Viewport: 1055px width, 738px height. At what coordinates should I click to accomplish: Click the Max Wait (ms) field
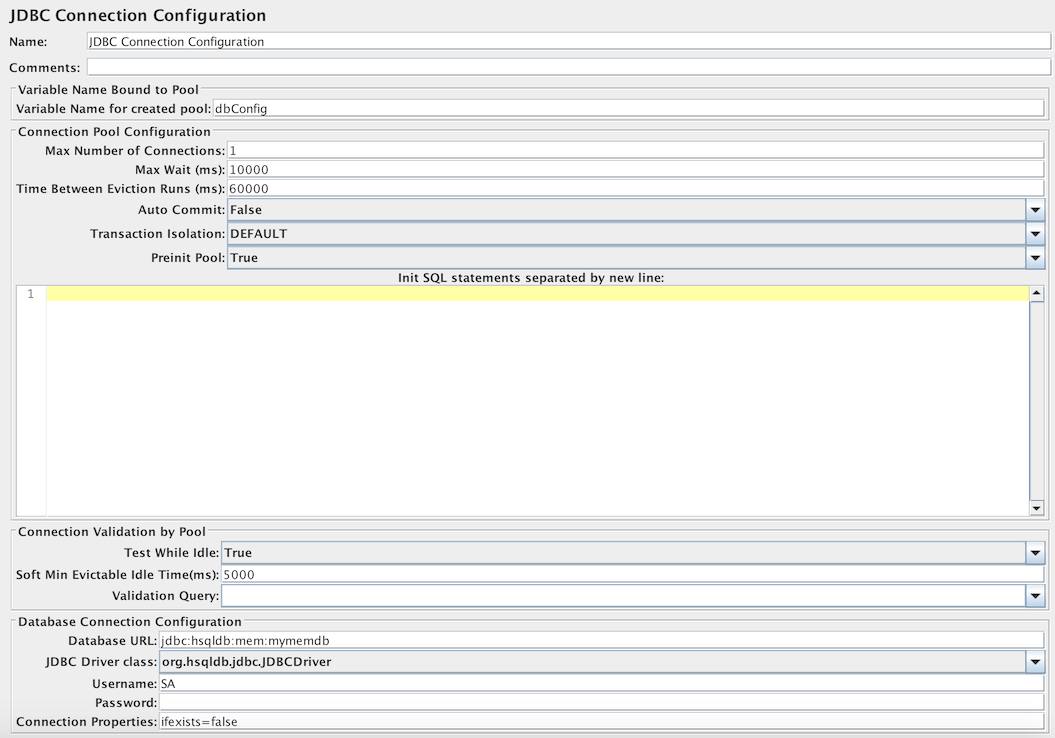(x=636, y=170)
